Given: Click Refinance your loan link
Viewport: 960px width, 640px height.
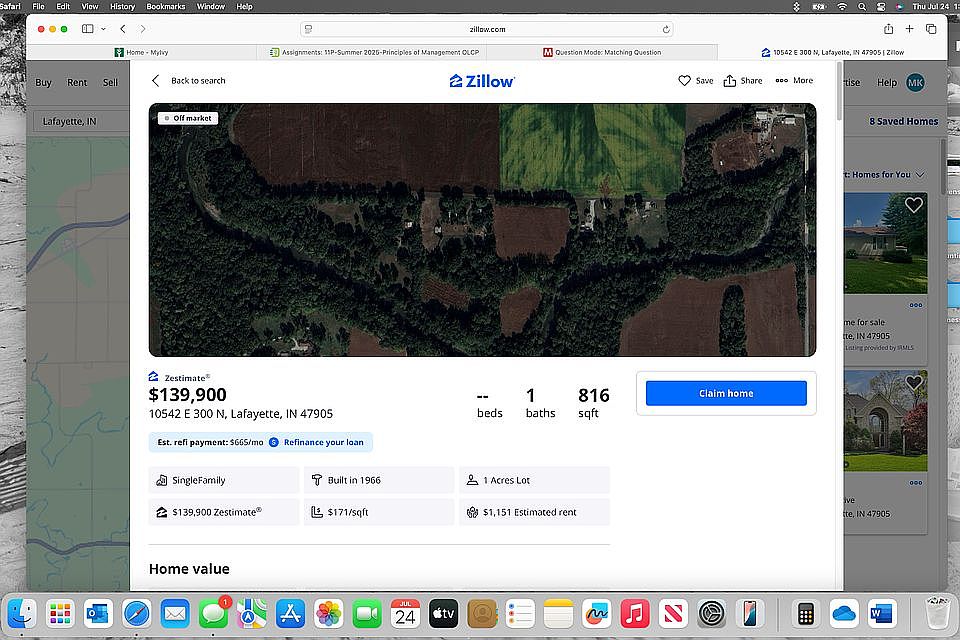Looking at the screenshot, I should pyautogui.click(x=323, y=442).
